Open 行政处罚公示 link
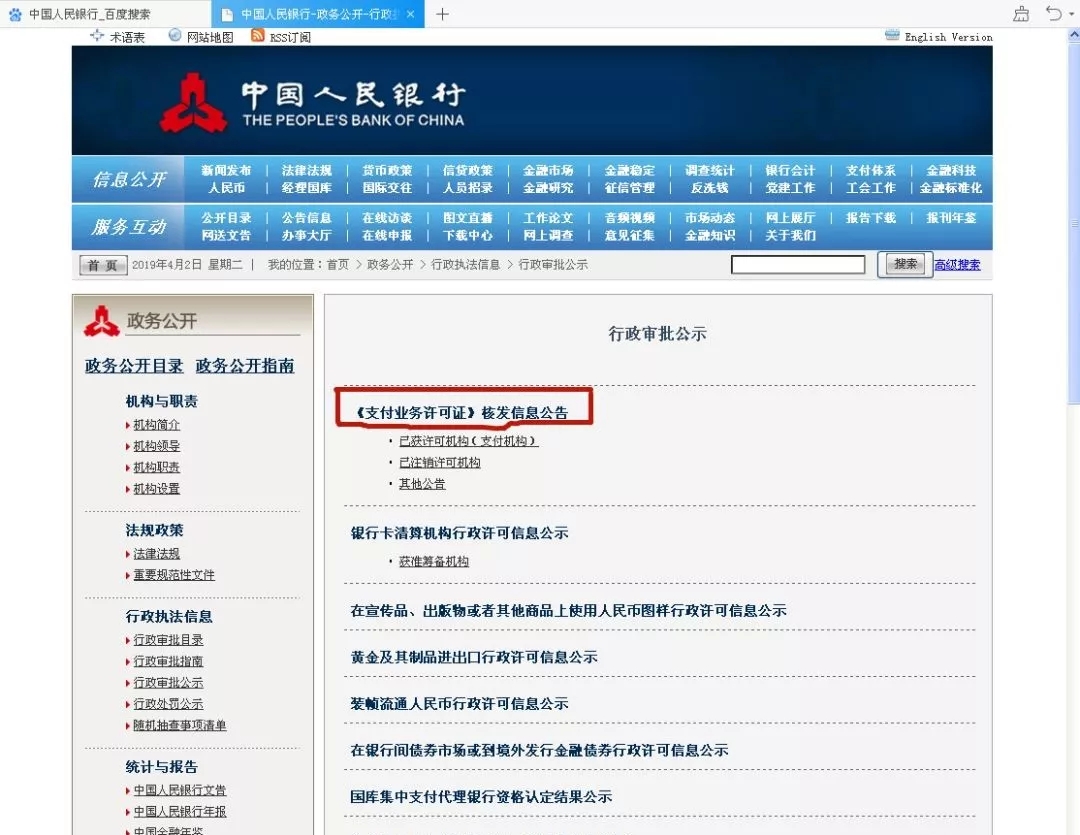Image resolution: width=1080 pixels, height=835 pixels. coord(168,704)
